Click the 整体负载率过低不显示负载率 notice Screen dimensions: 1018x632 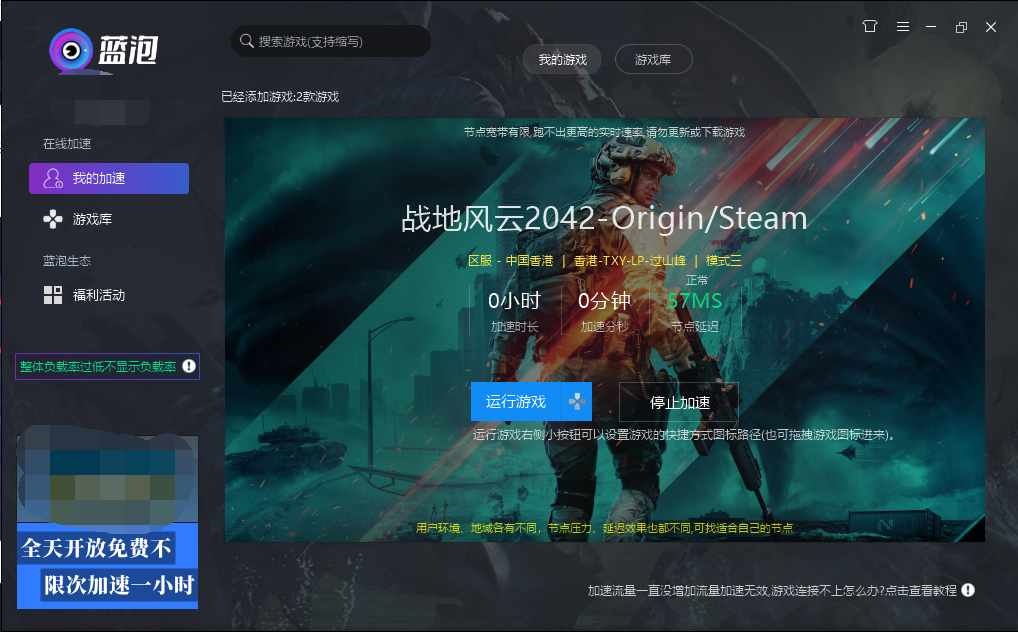107,366
